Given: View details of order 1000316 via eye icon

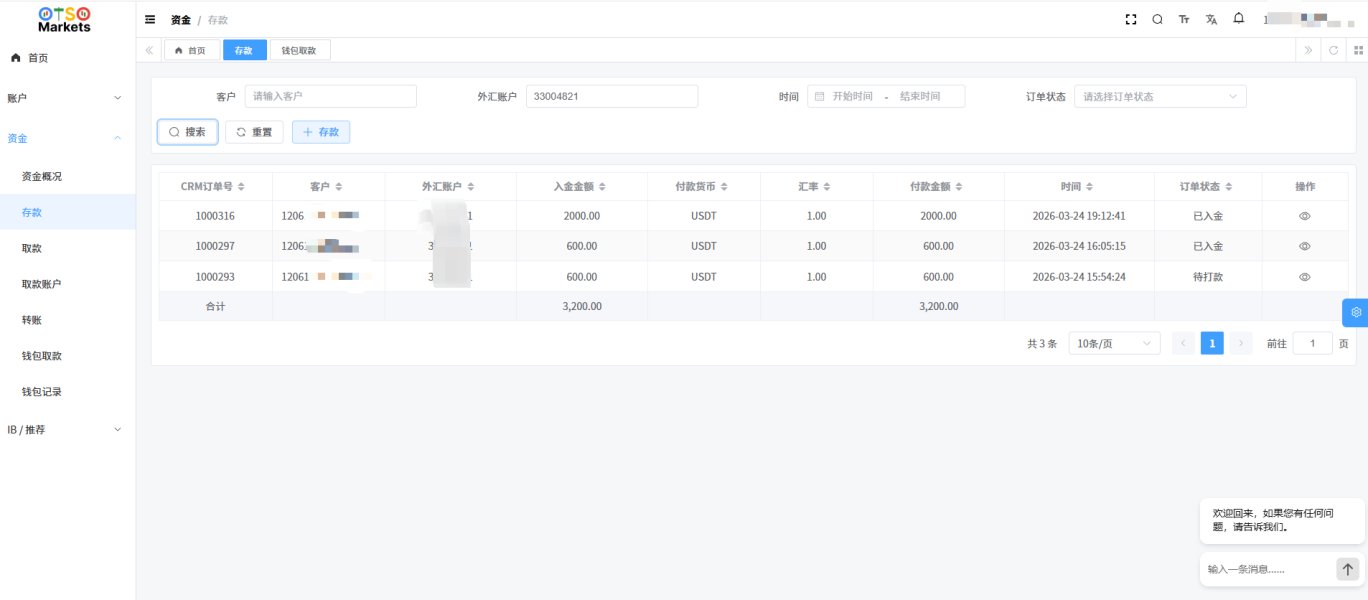Looking at the screenshot, I should [x=1304, y=216].
